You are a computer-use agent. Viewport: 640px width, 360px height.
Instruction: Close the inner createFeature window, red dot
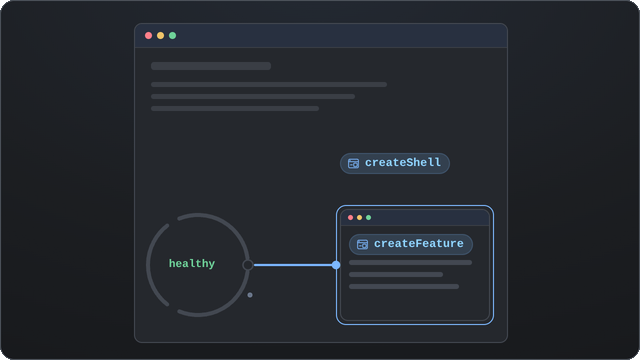pos(350,217)
